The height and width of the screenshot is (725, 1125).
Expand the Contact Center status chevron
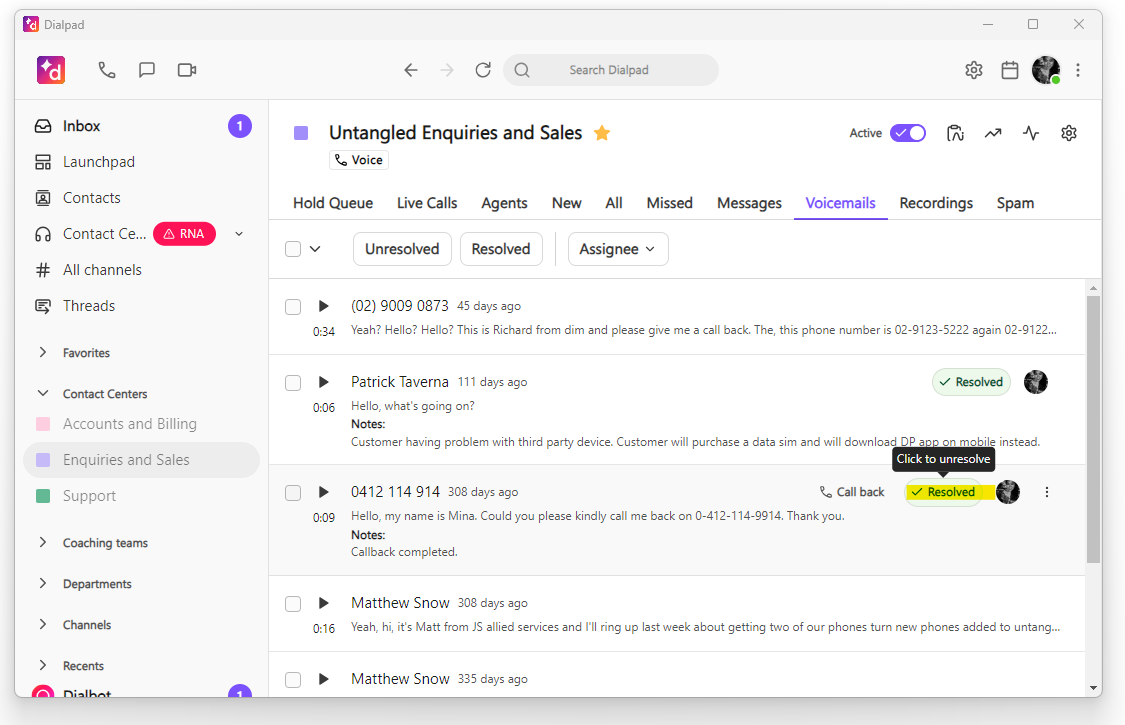click(x=239, y=233)
